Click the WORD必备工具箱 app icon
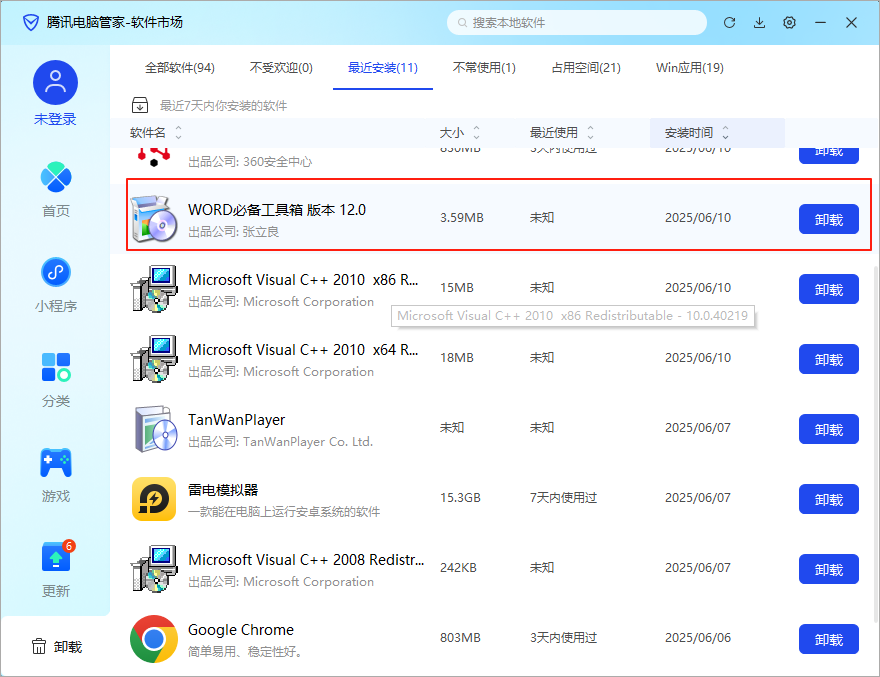 point(154,218)
